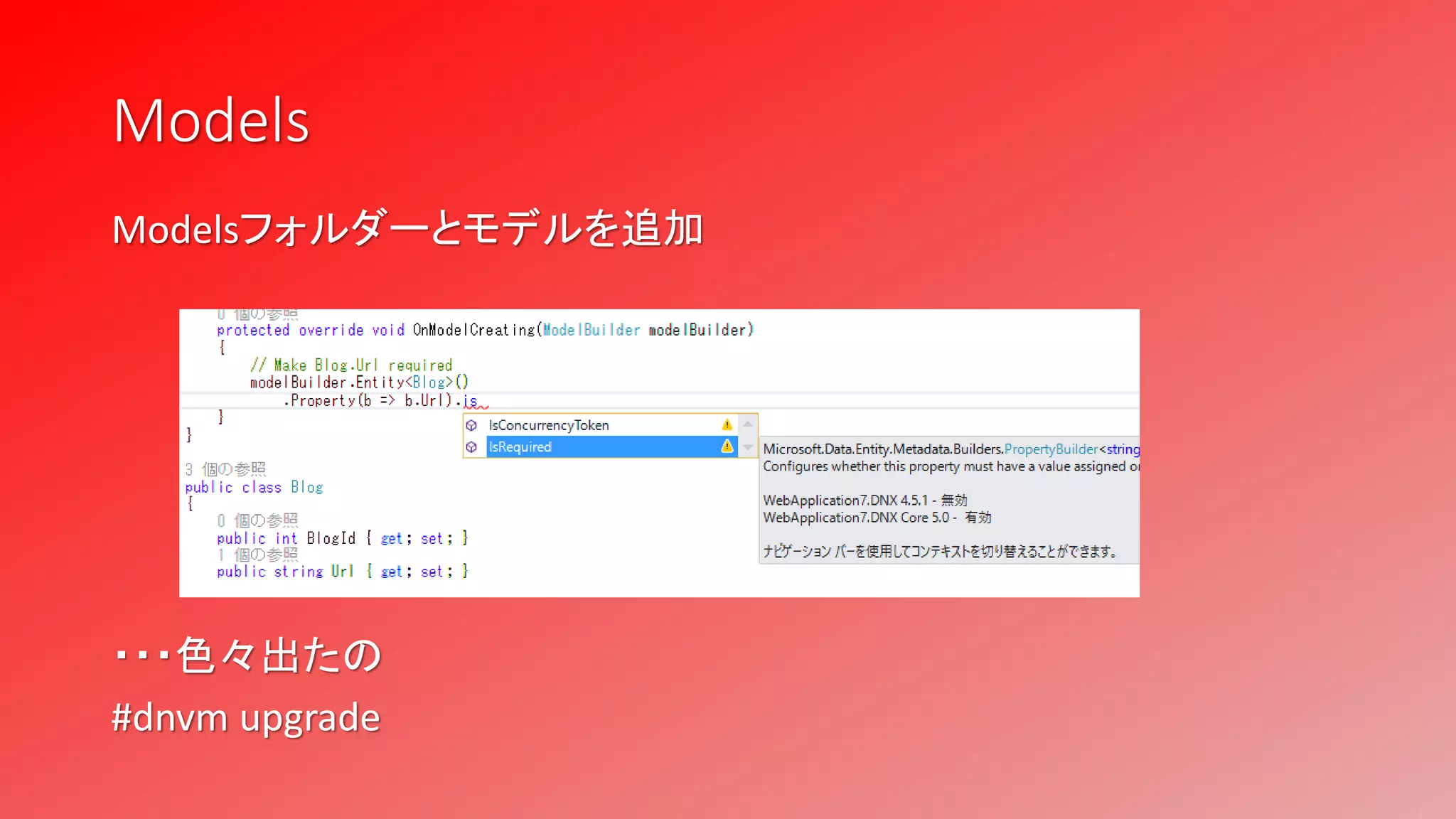Click the '#dnvm upgrade' text
Screen dimensions: 1456x819
246,718
